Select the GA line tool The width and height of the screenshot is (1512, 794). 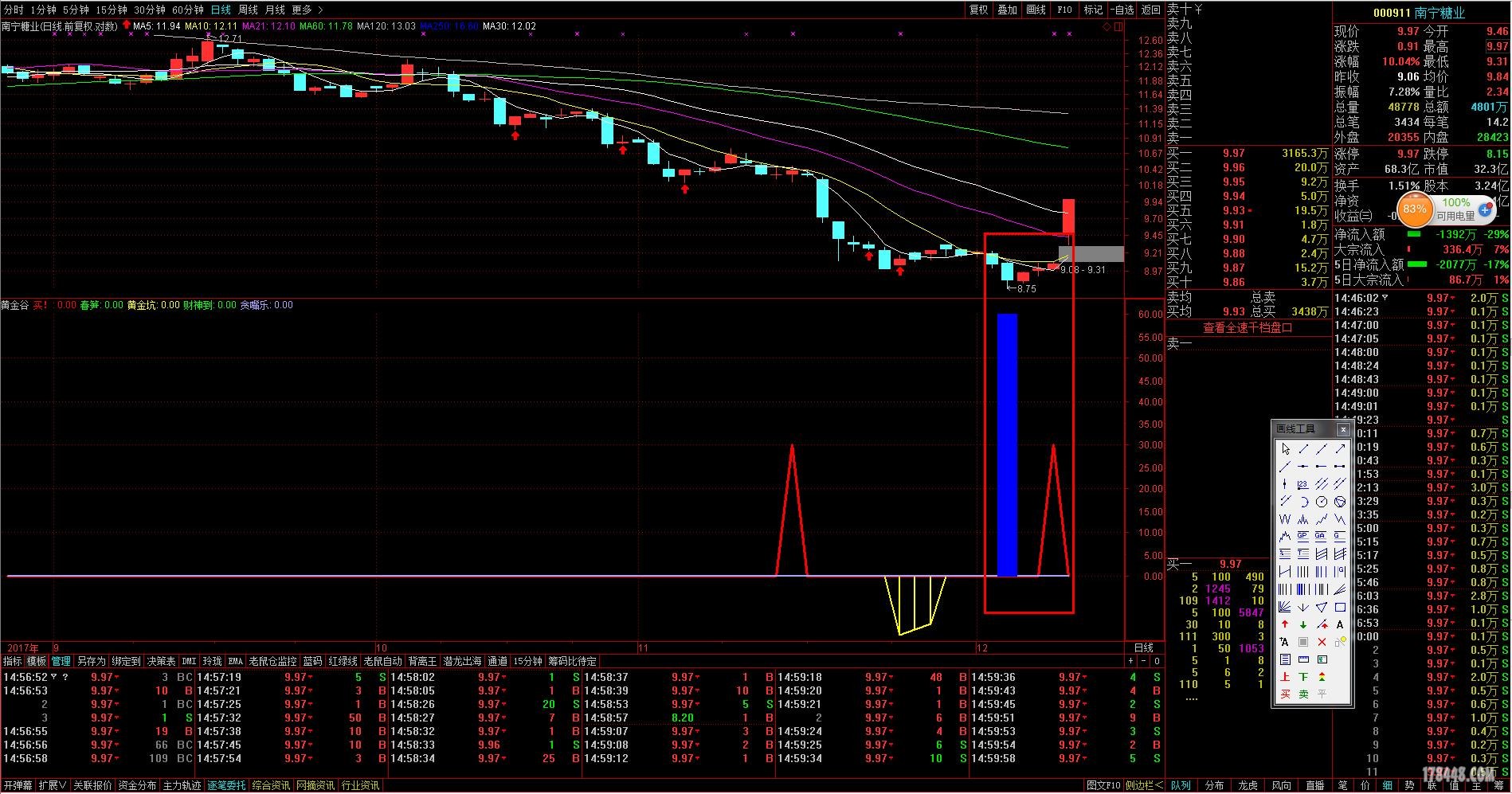pyautogui.click(x=1322, y=536)
